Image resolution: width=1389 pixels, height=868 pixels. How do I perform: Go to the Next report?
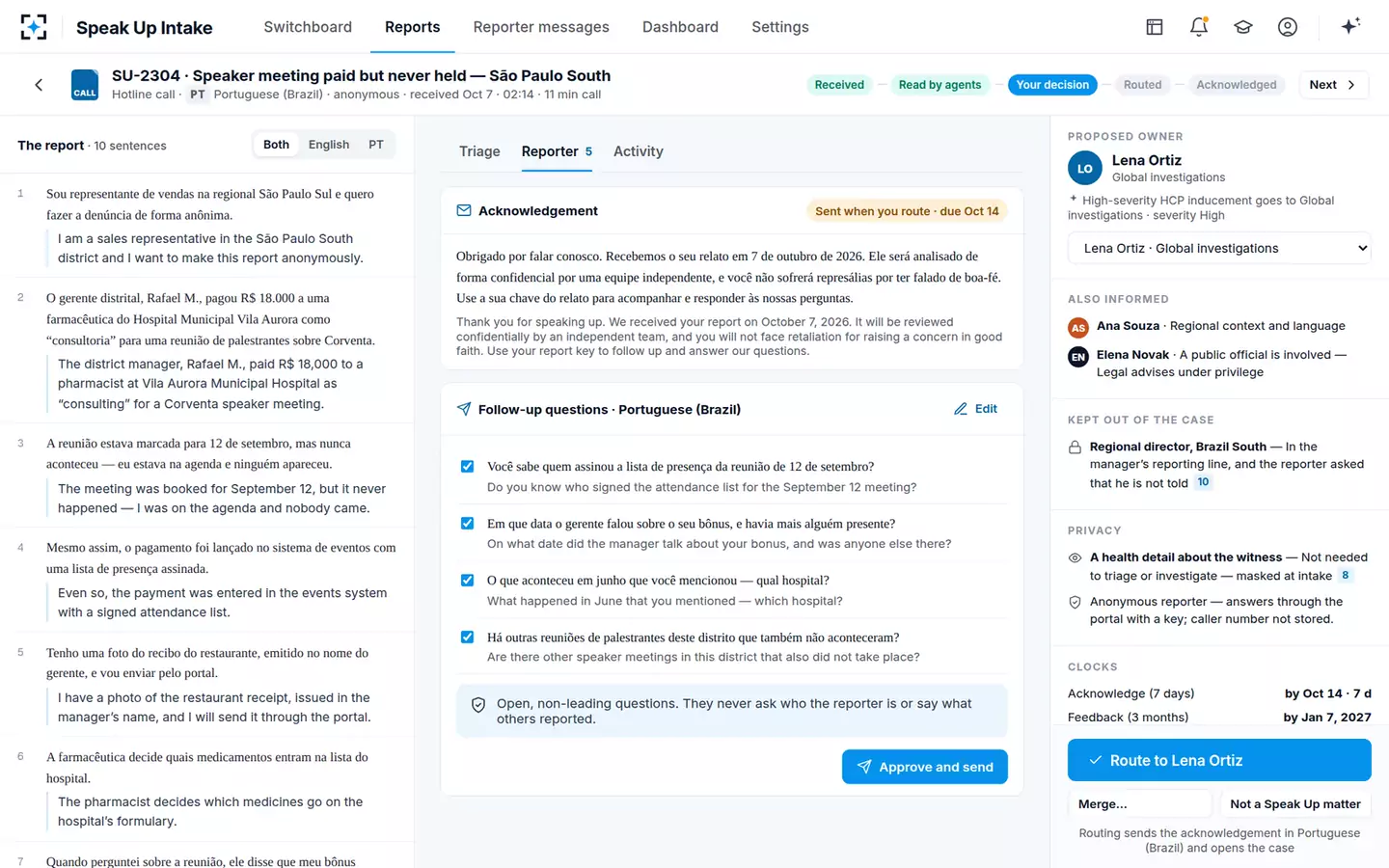tap(1332, 85)
